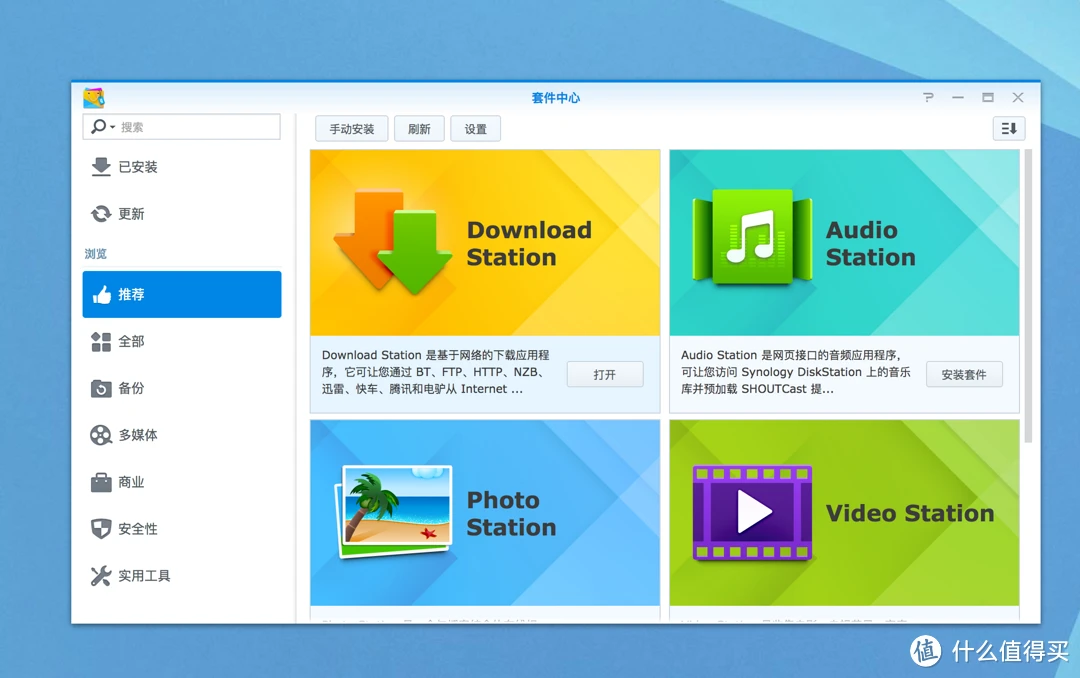This screenshot has width=1080, height=678.
Task: Open the 安全性 security category
Action: [x=182, y=528]
